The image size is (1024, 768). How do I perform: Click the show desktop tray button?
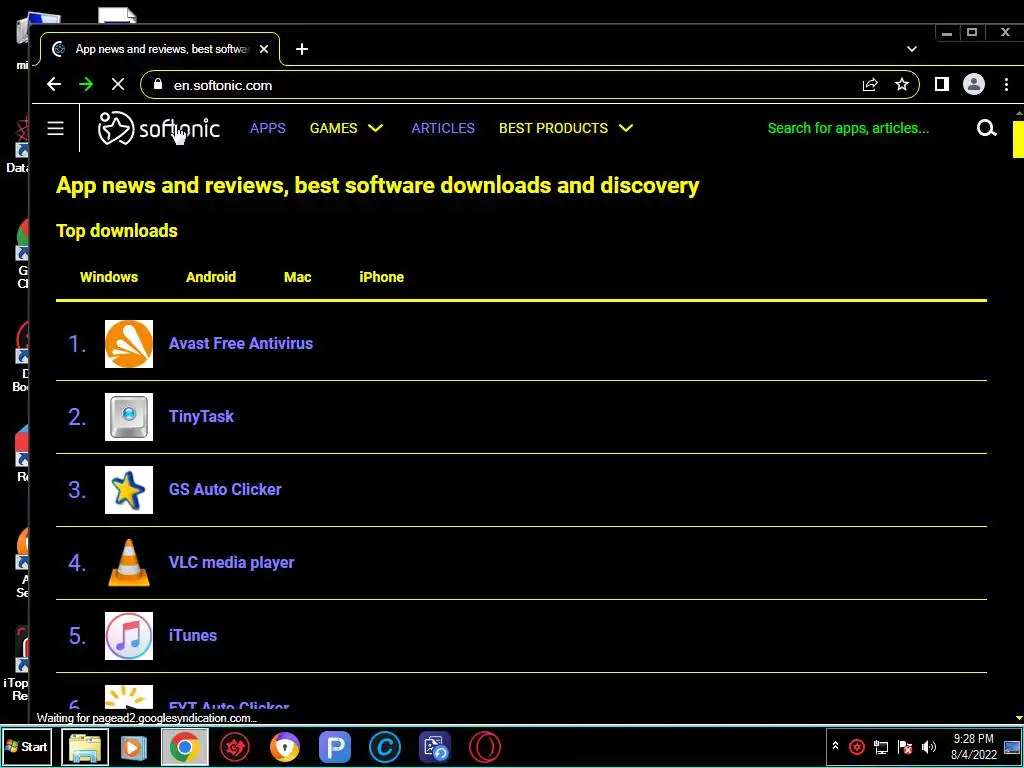coord(1012,747)
